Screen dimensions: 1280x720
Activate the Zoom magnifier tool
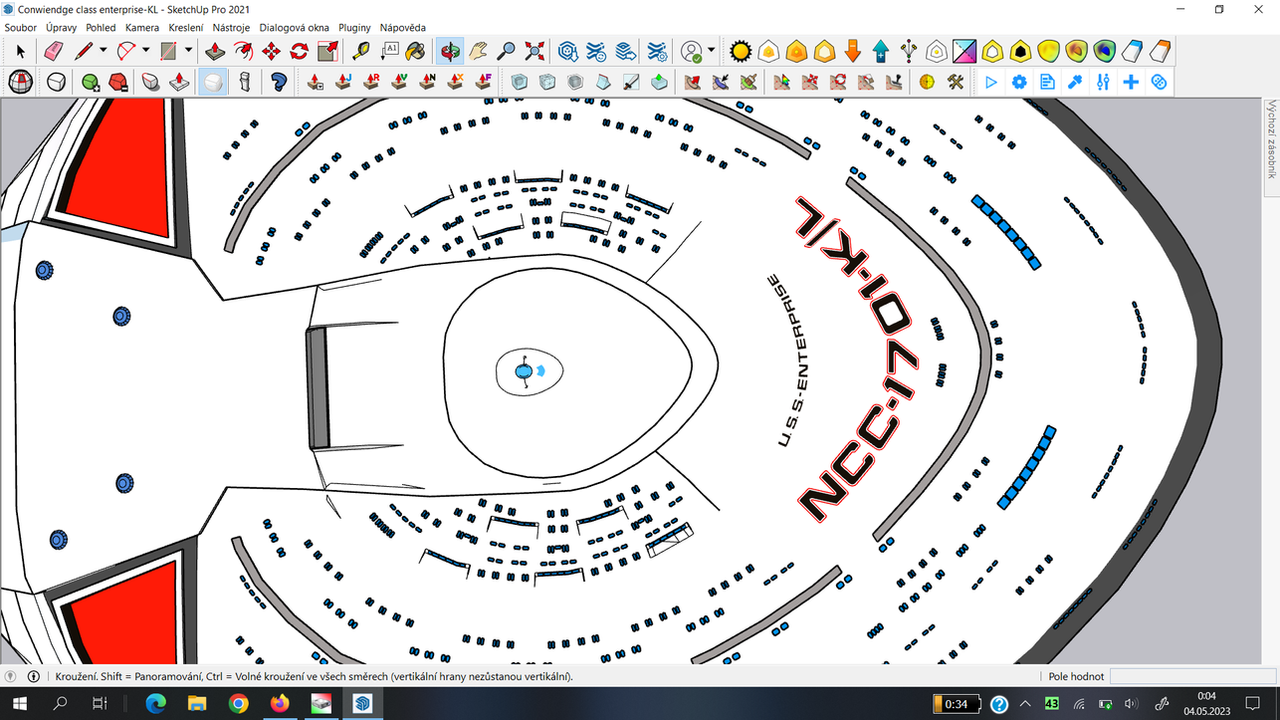[x=507, y=51]
